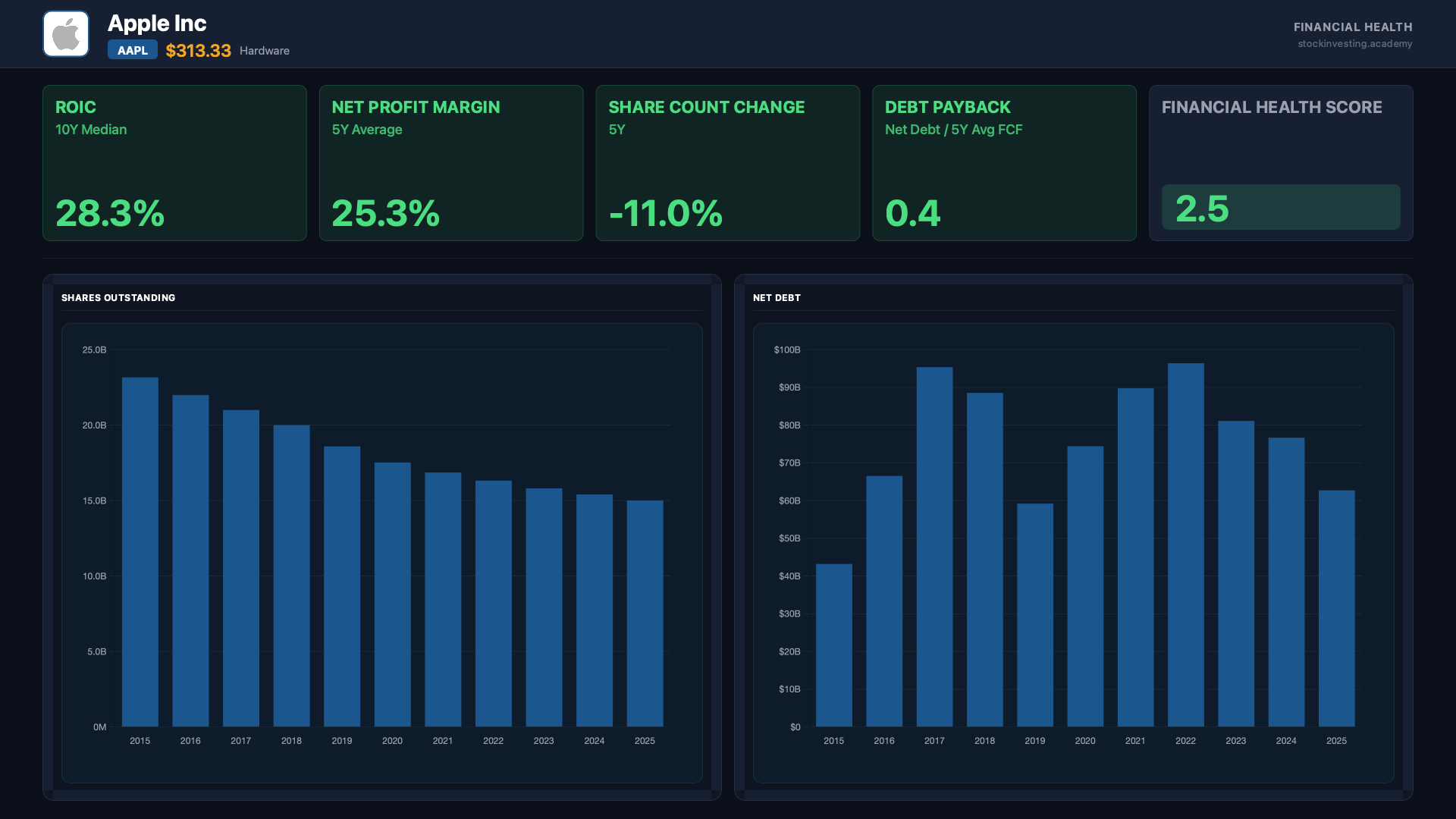Select the 2022 Net Debt bar
This screenshot has height=819, width=1456.
click(1186, 545)
